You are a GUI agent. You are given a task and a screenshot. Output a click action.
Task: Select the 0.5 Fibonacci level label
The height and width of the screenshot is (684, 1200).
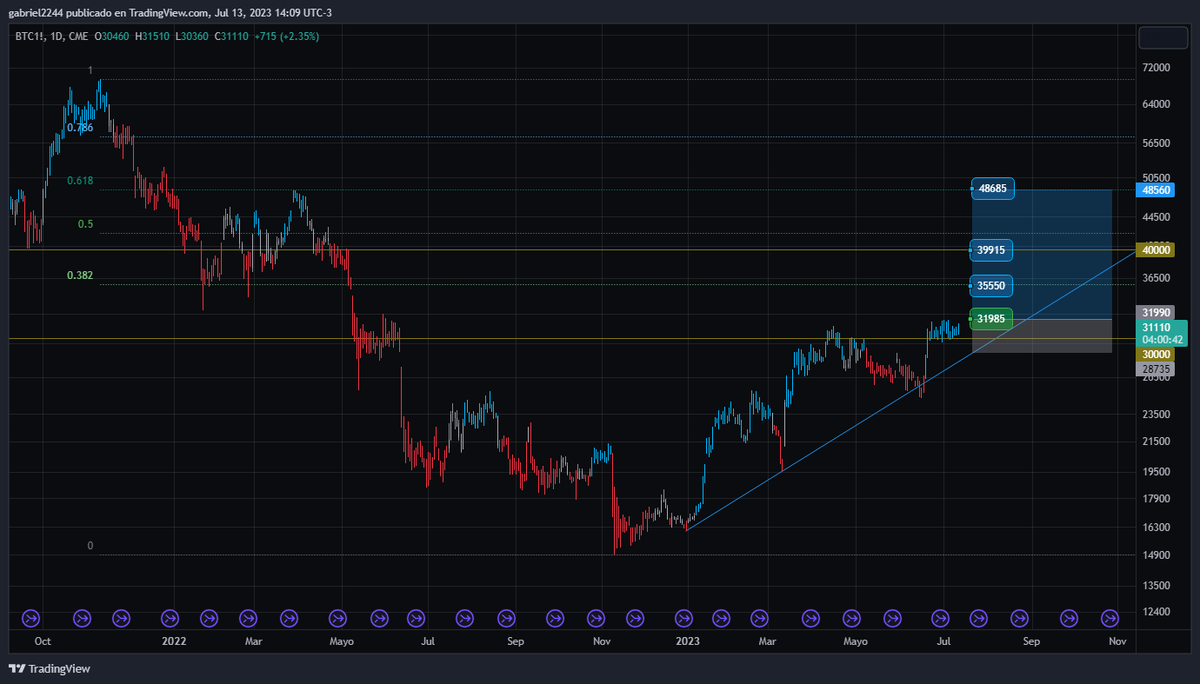(86, 224)
